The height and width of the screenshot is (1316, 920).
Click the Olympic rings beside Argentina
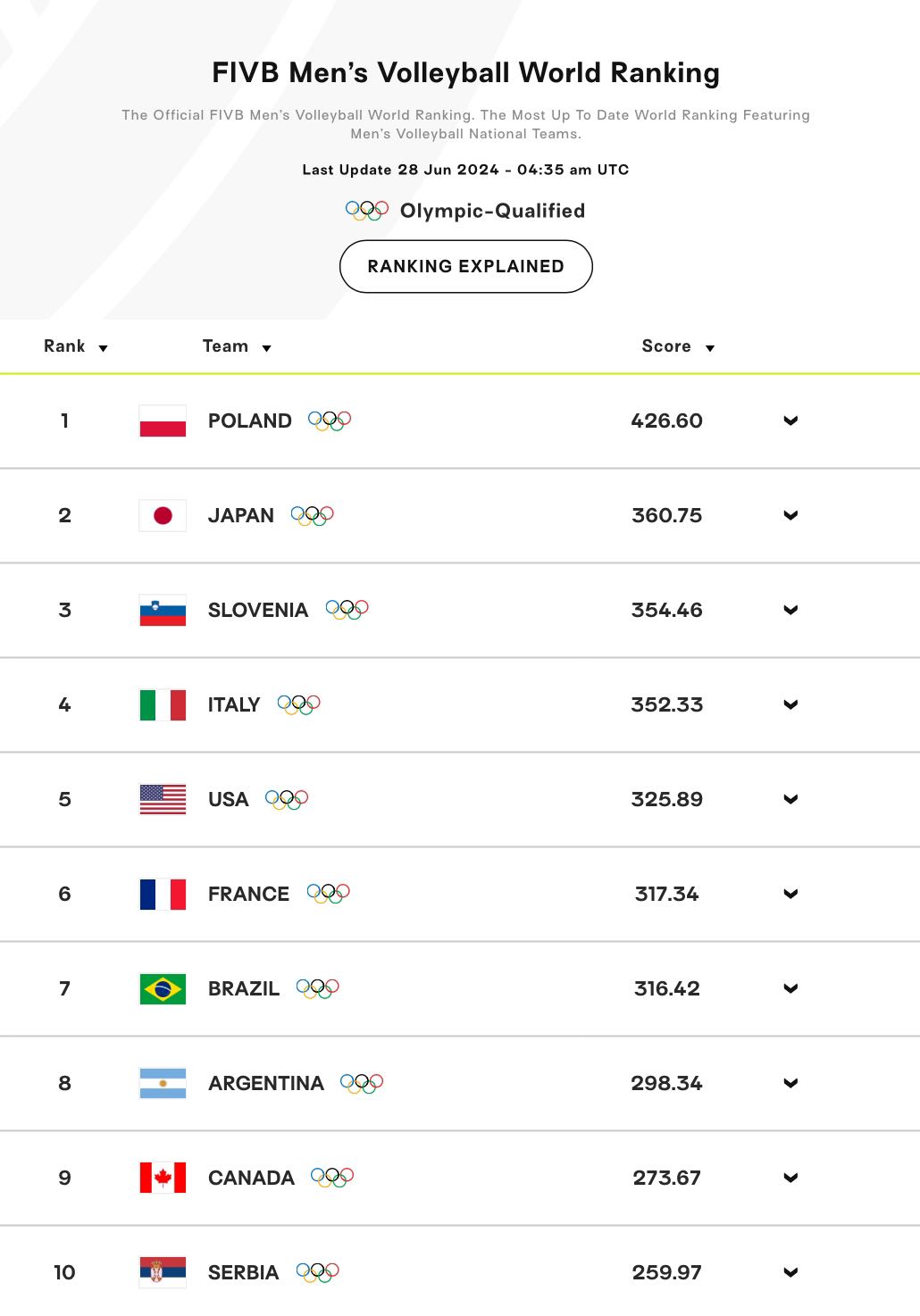362,1083
